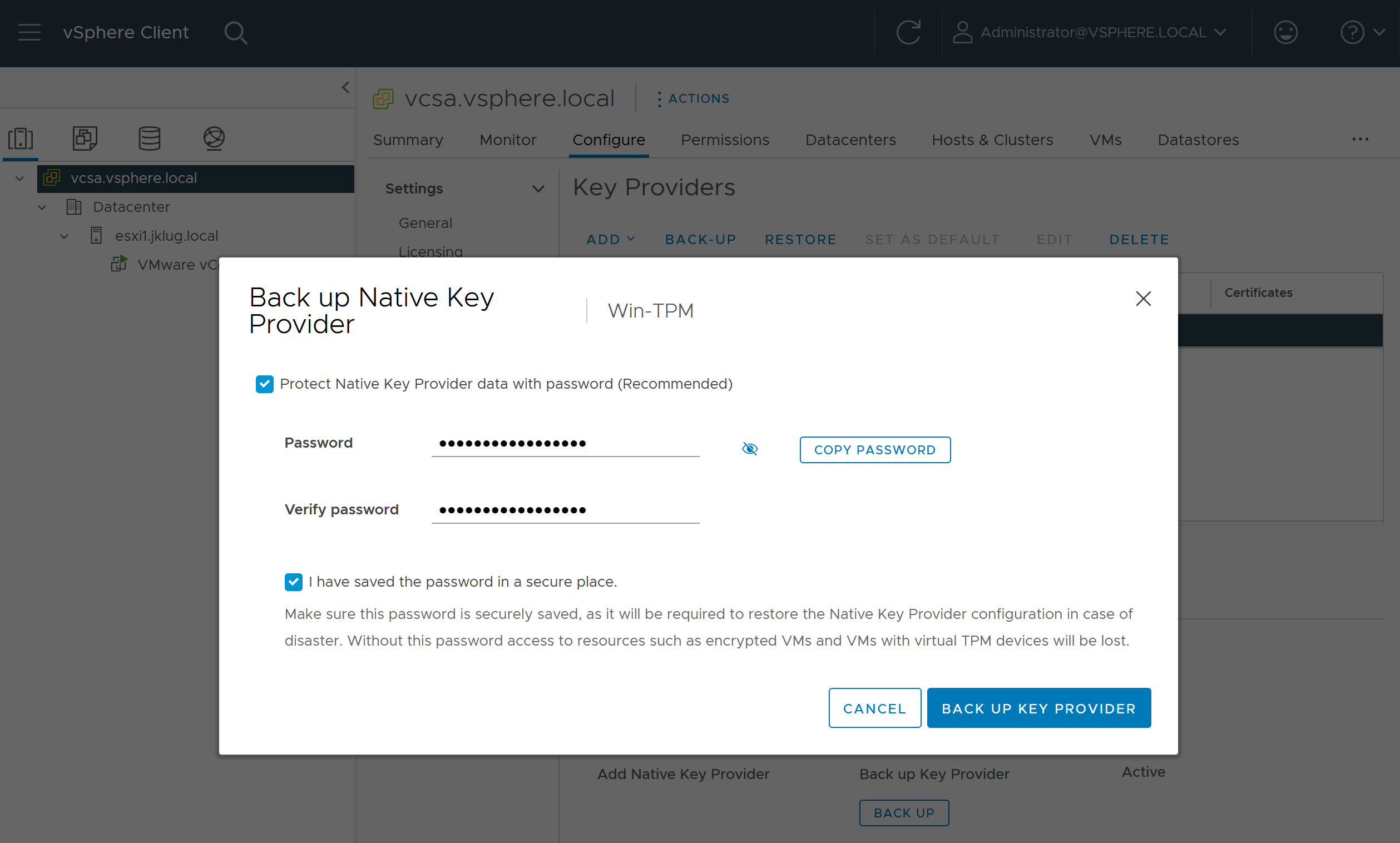Uncheck Protect Native Key Provider with password
The width and height of the screenshot is (1400, 843).
click(x=264, y=384)
